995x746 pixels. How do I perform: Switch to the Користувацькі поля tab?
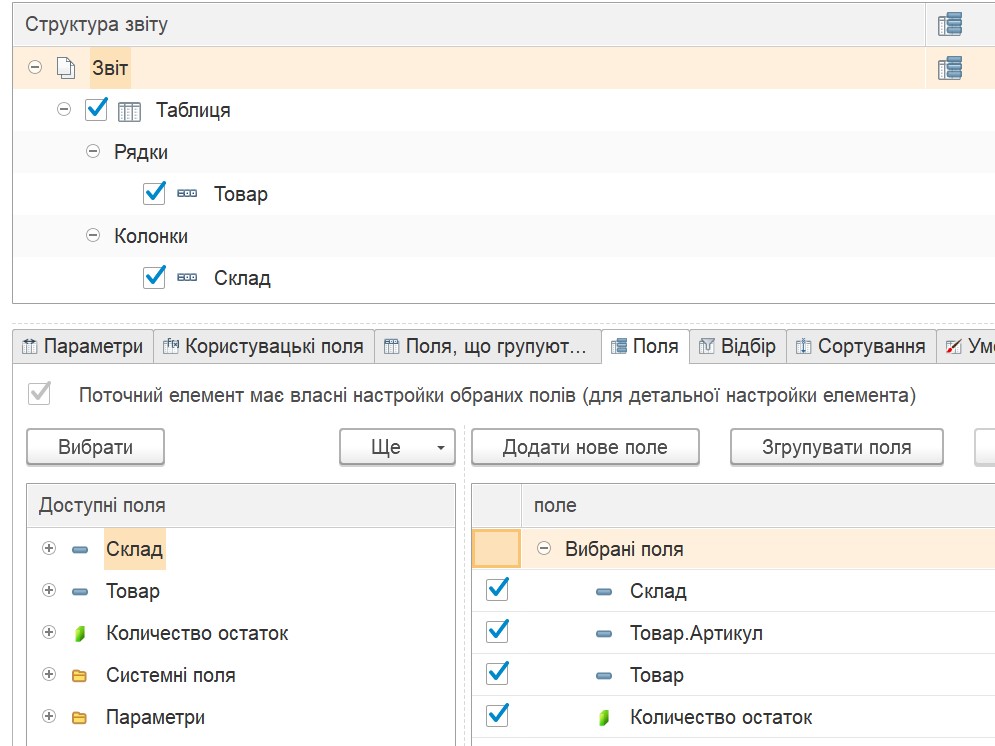263,346
